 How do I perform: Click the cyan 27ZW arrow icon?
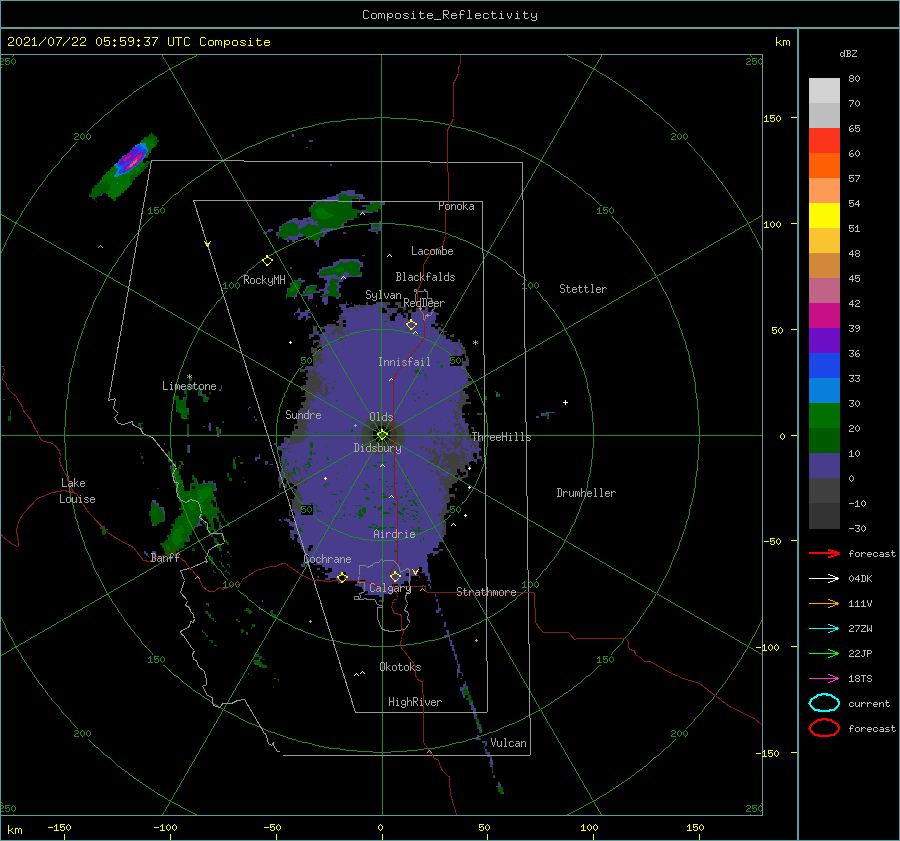click(824, 629)
